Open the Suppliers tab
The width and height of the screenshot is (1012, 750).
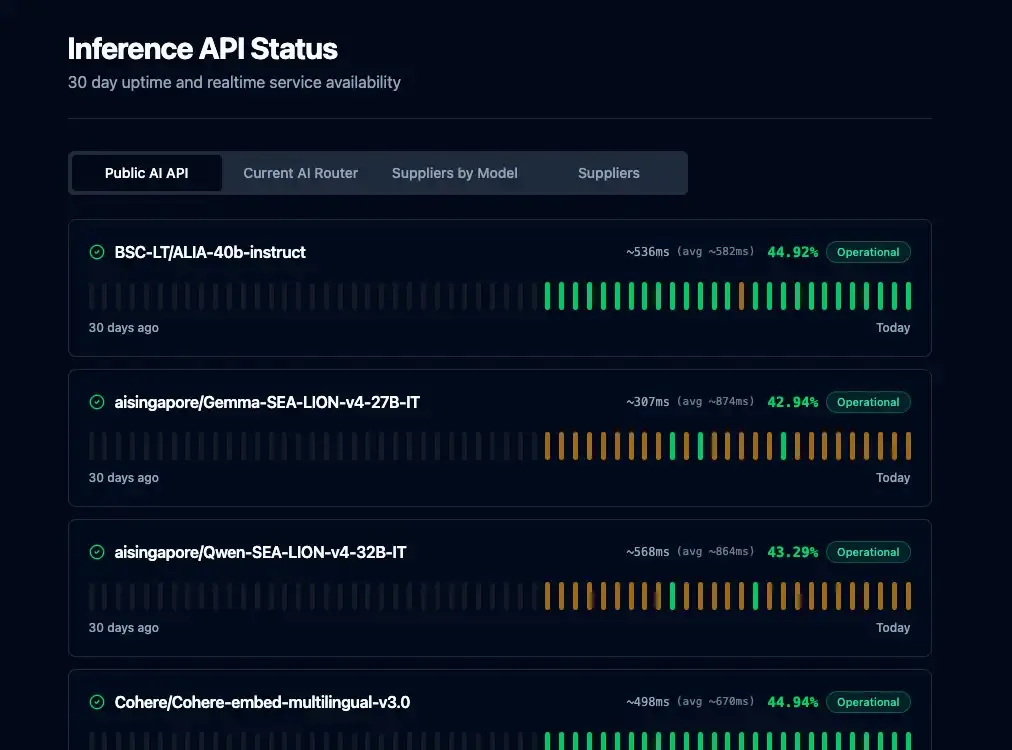pyautogui.click(x=609, y=173)
